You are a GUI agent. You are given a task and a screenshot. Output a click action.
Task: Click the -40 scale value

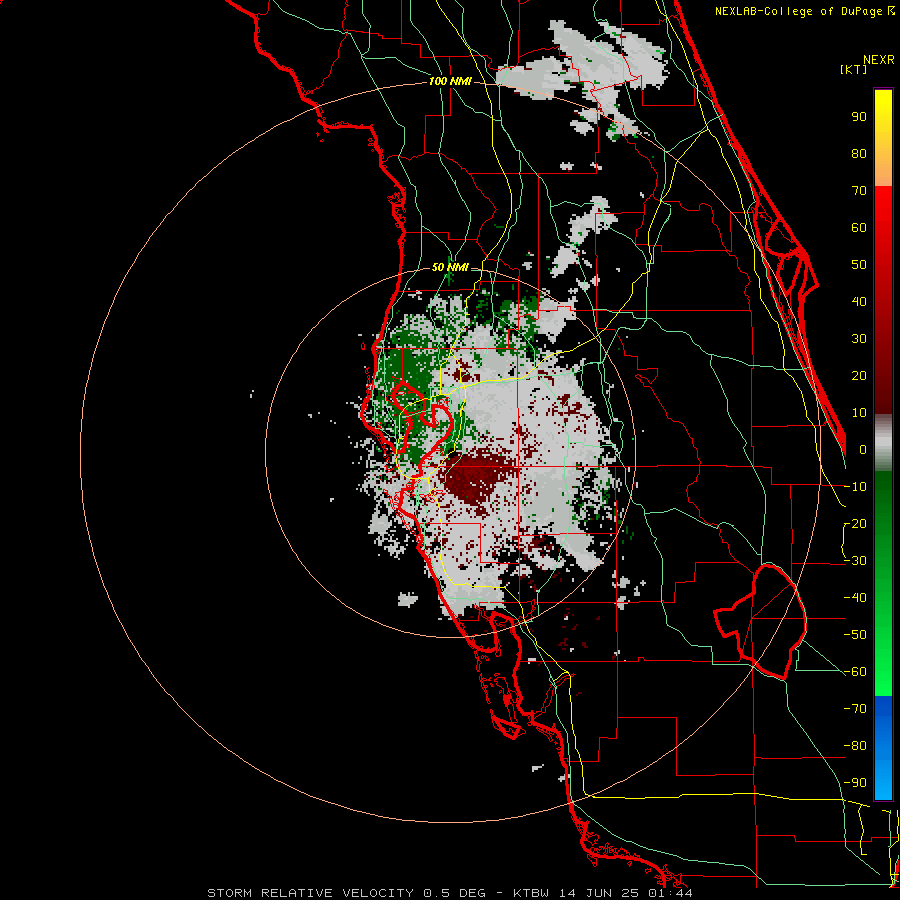click(855, 598)
